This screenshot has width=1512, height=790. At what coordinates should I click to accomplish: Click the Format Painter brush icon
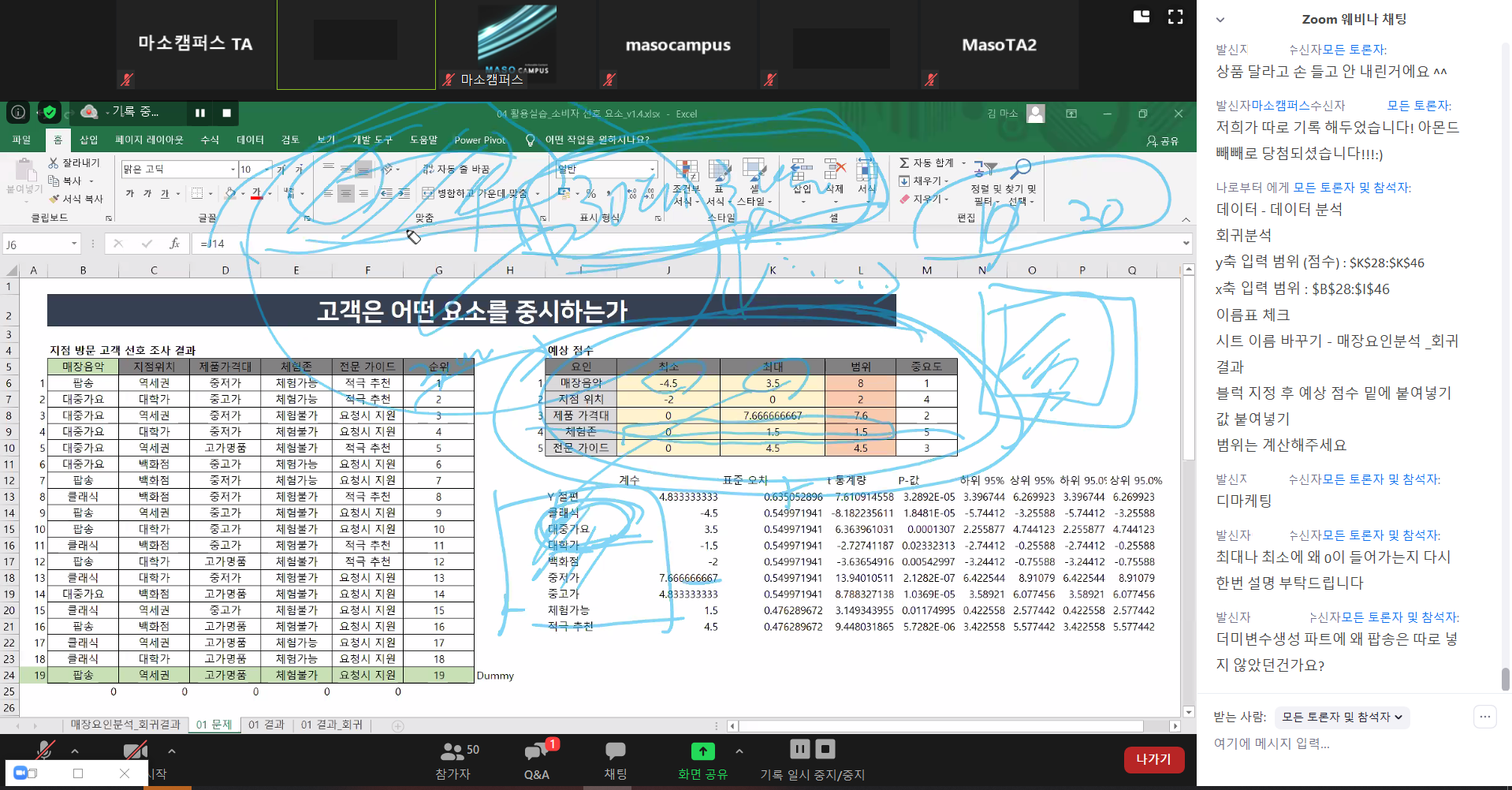[54, 199]
